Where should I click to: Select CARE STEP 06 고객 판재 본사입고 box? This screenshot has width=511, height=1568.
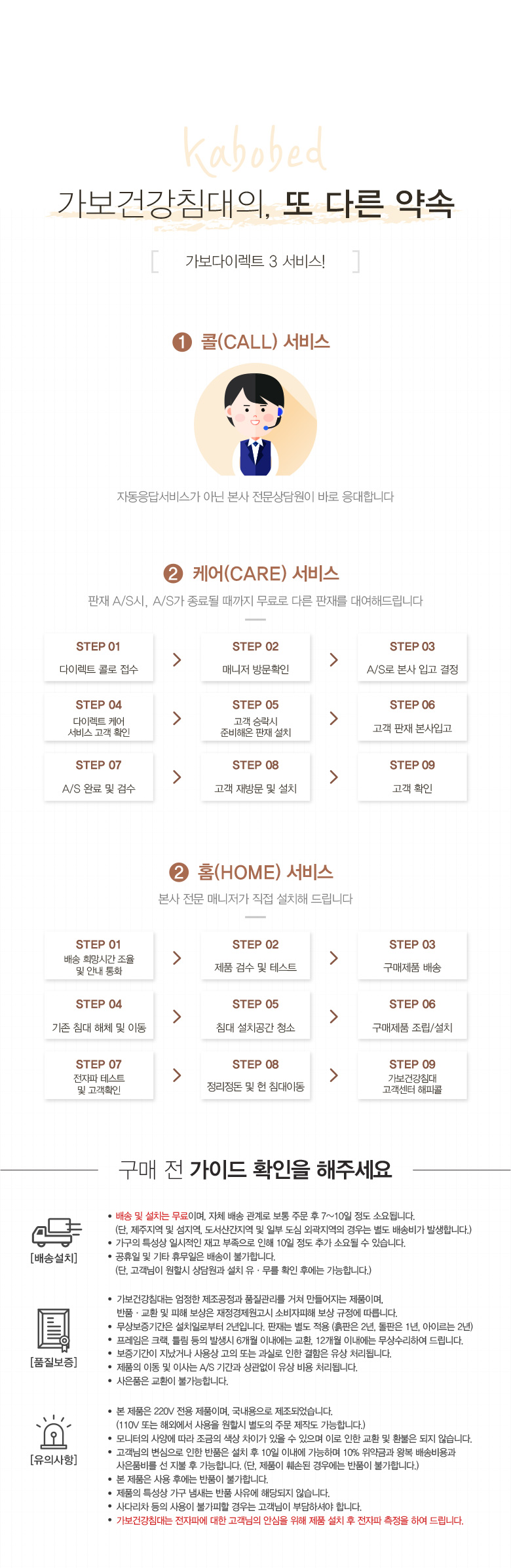tap(412, 717)
